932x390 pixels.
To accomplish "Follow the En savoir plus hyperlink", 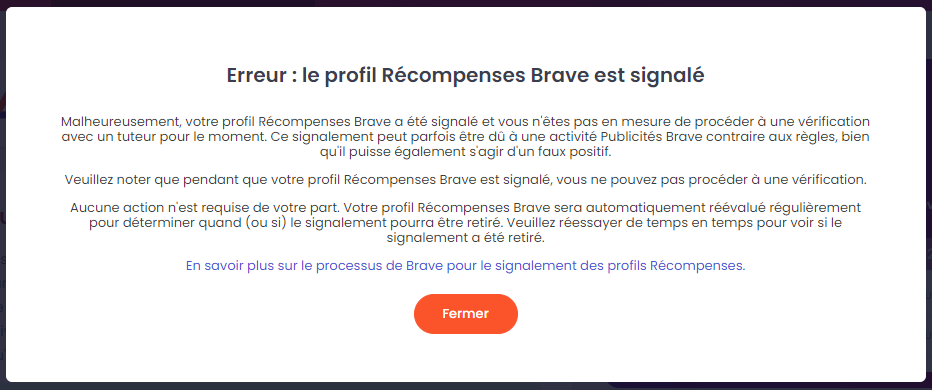I will click(465, 266).
